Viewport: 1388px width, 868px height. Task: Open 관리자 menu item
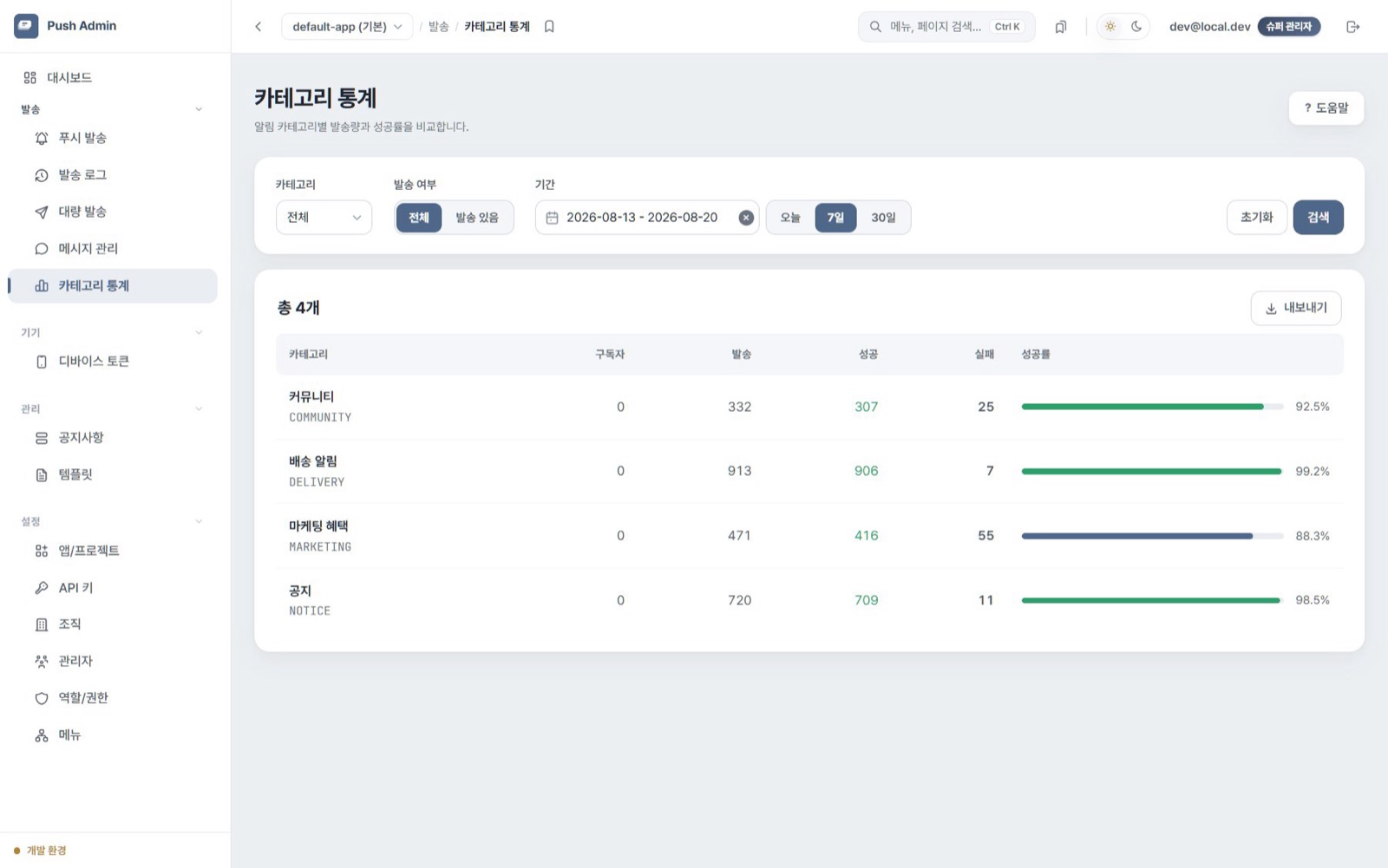tap(113, 661)
